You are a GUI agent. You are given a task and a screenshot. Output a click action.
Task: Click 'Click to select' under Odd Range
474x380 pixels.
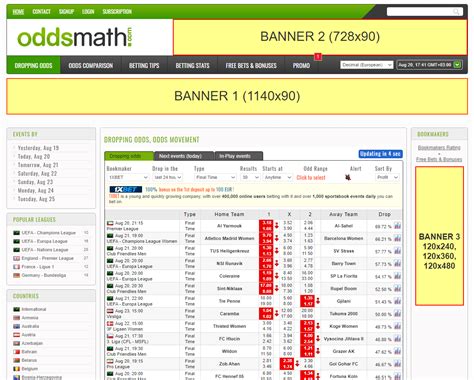pos(311,178)
